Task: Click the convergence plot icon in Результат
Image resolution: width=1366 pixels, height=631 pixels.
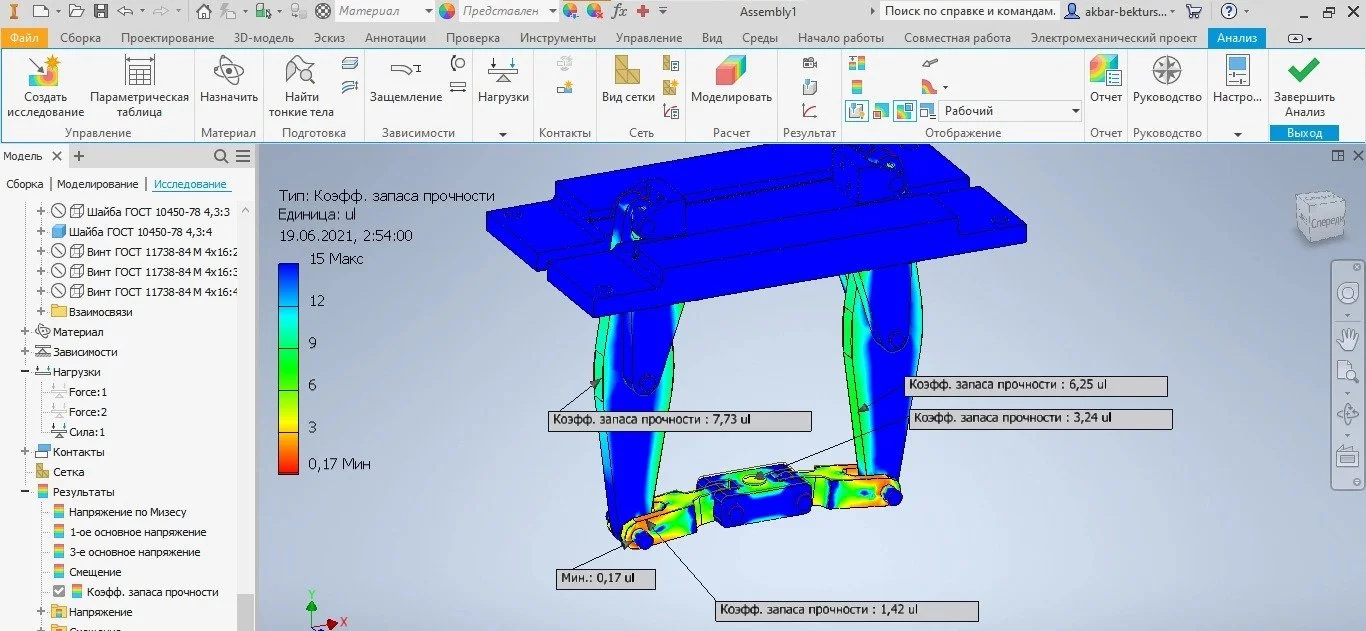Action: [x=810, y=111]
